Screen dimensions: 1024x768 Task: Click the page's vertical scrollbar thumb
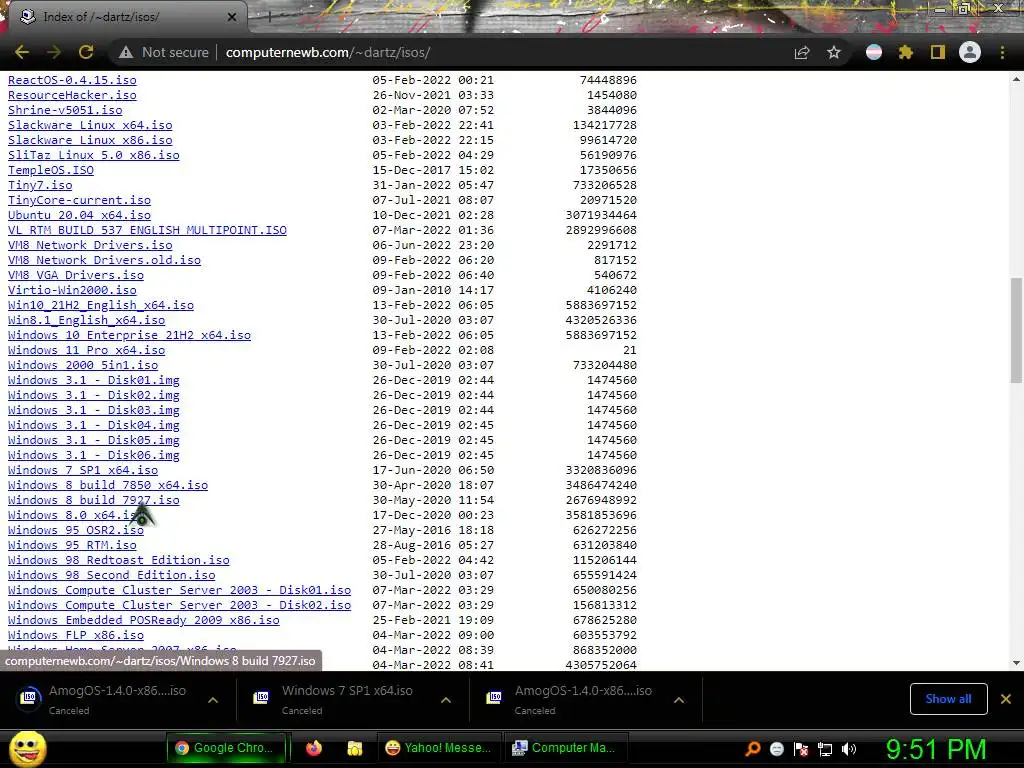(x=1016, y=330)
